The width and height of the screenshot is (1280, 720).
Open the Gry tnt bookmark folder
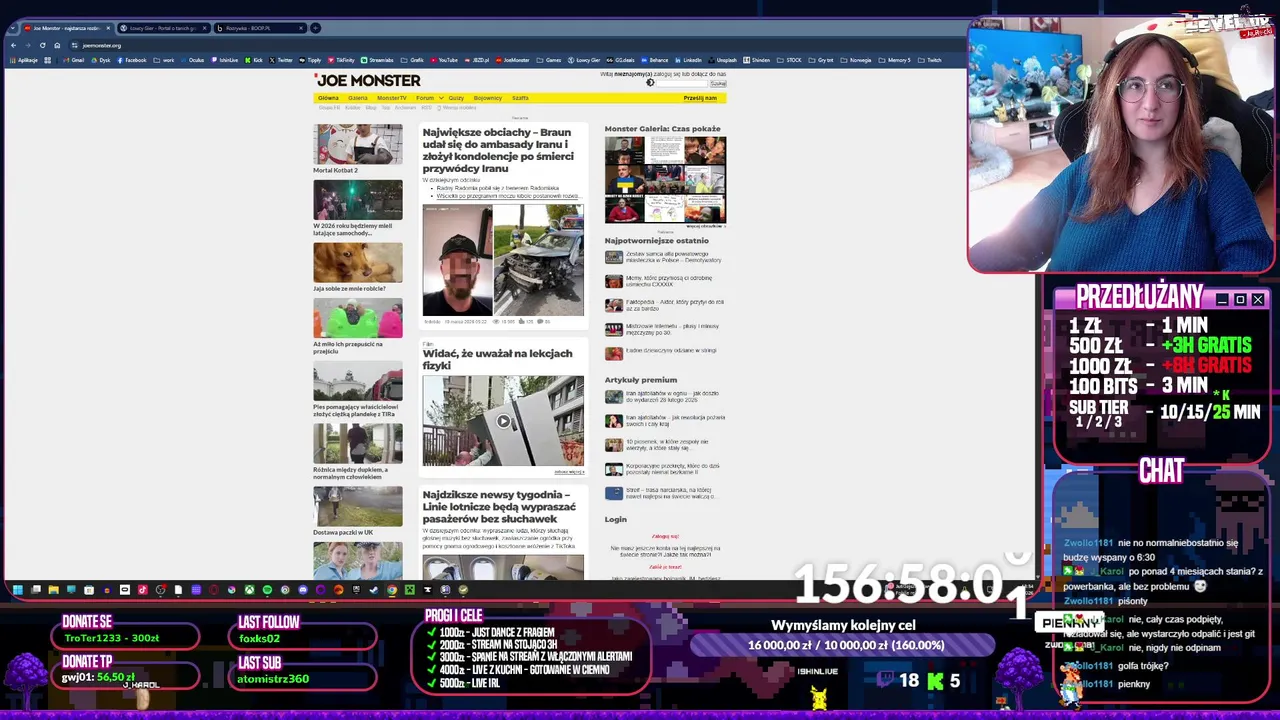point(820,60)
